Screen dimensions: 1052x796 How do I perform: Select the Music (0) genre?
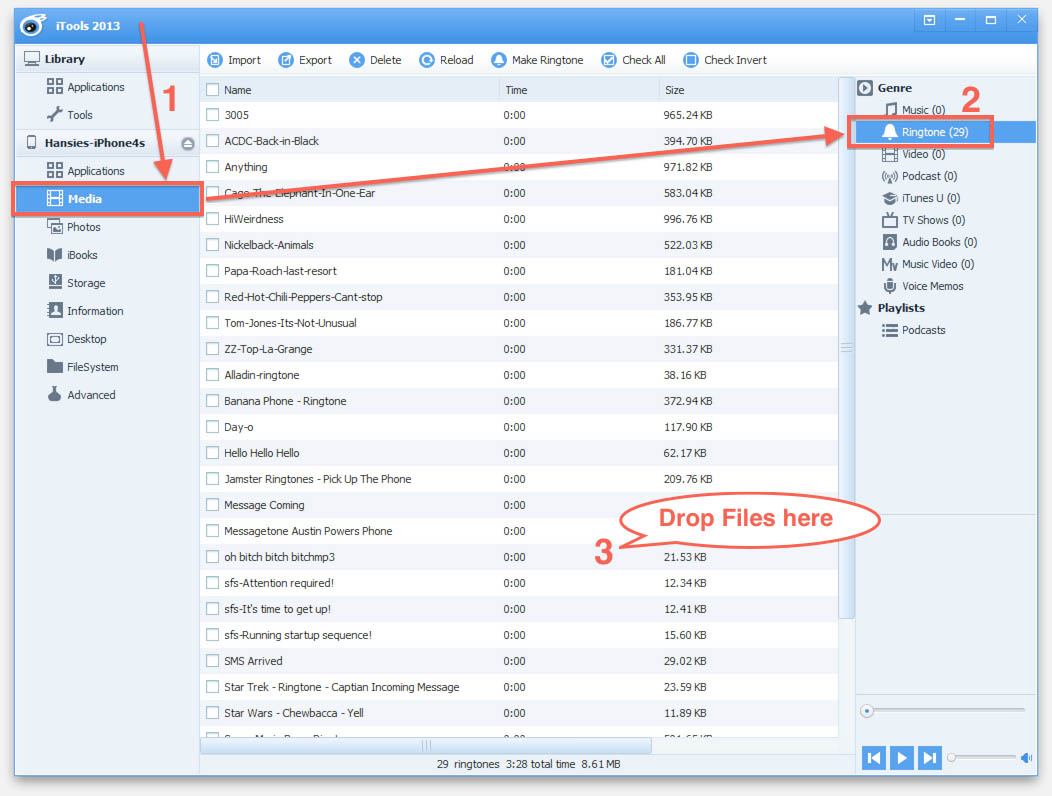pos(914,109)
